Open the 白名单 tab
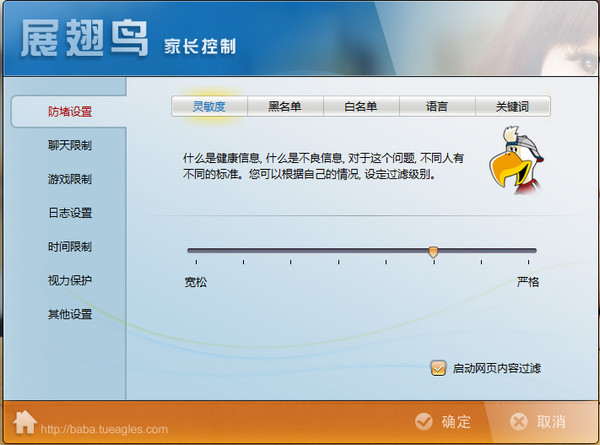The width and height of the screenshot is (600, 445). (361, 106)
